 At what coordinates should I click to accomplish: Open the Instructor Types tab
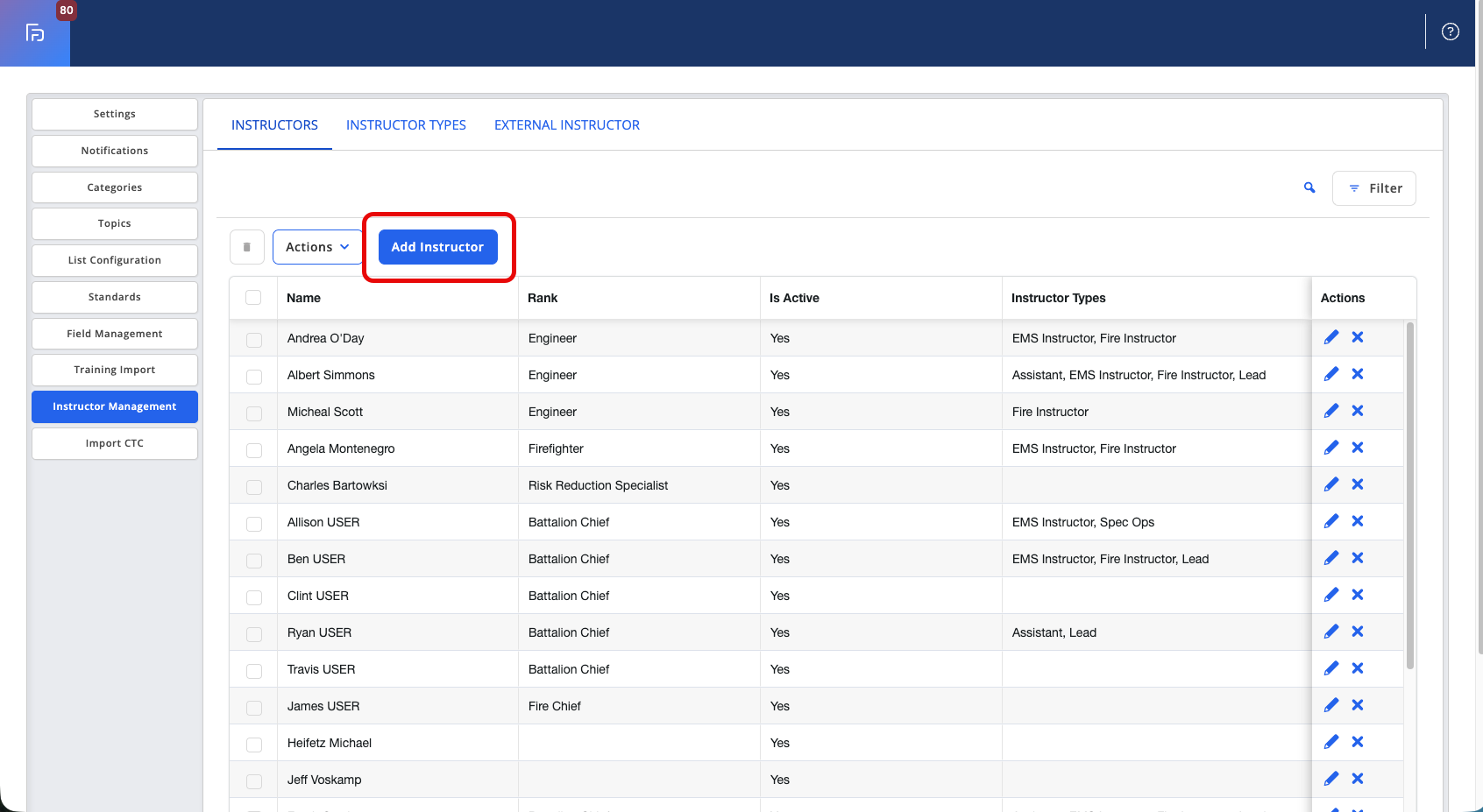406,125
